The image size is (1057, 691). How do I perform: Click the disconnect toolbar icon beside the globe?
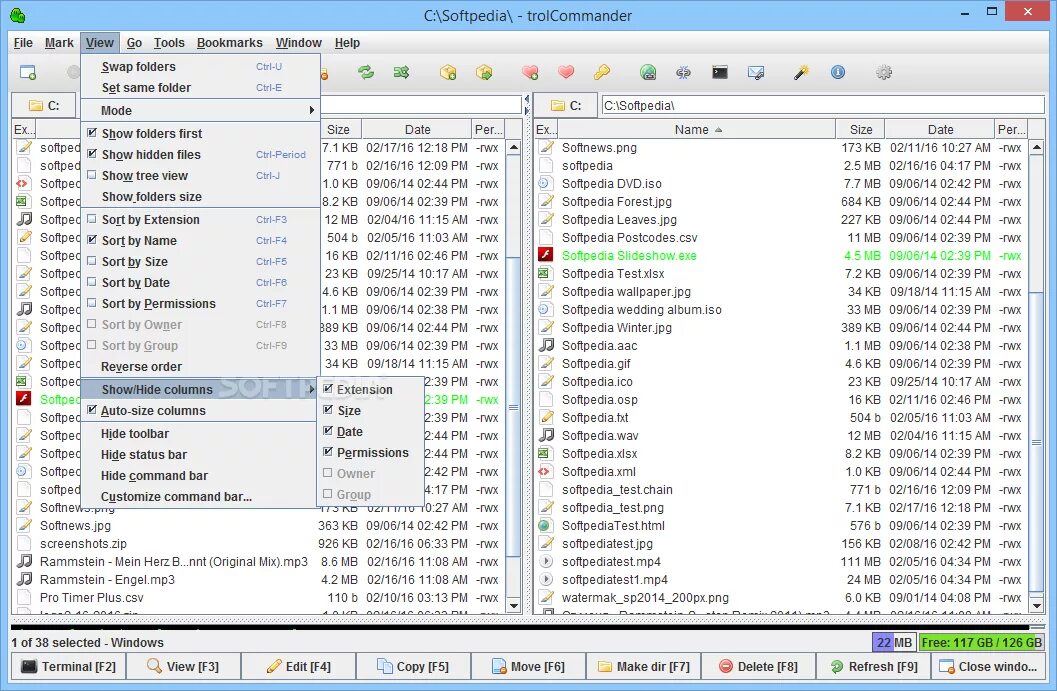click(684, 72)
